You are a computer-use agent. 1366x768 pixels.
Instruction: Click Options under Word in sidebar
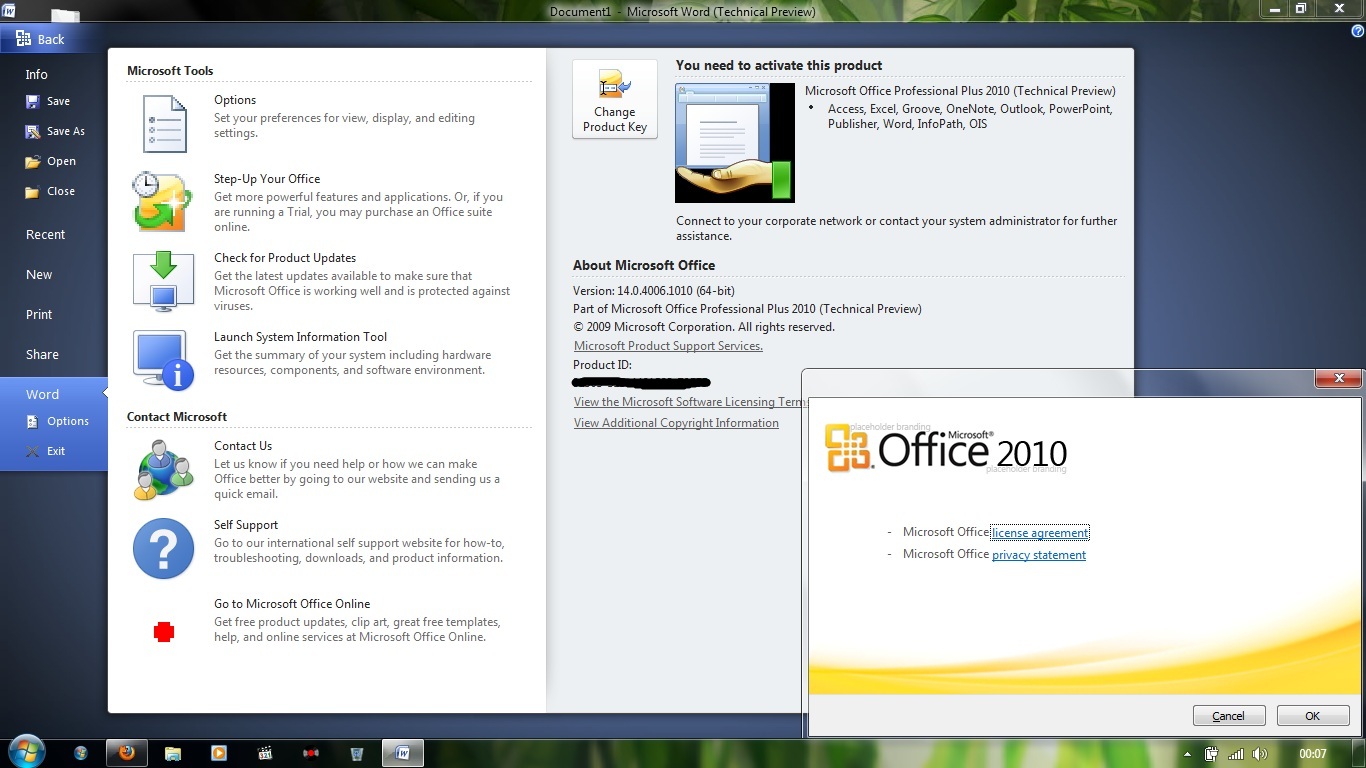tap(67, 421)
